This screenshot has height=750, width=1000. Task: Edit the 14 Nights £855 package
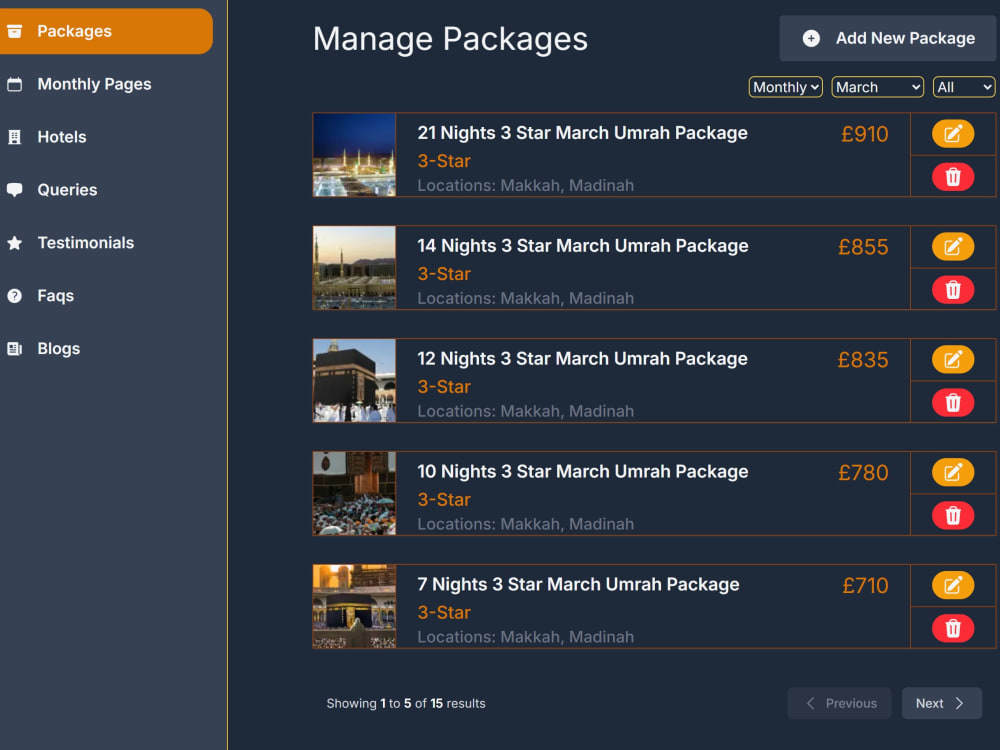pyautogui.click(x=952, y=247)
